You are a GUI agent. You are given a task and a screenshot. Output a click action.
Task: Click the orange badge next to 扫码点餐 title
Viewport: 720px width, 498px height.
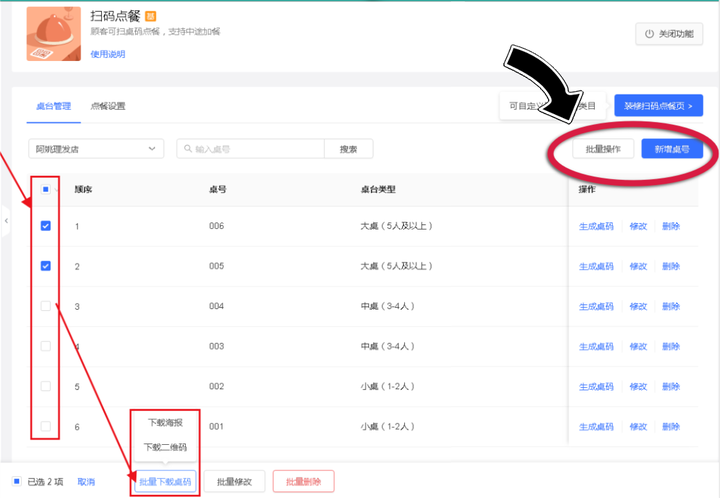click(151, 17)
